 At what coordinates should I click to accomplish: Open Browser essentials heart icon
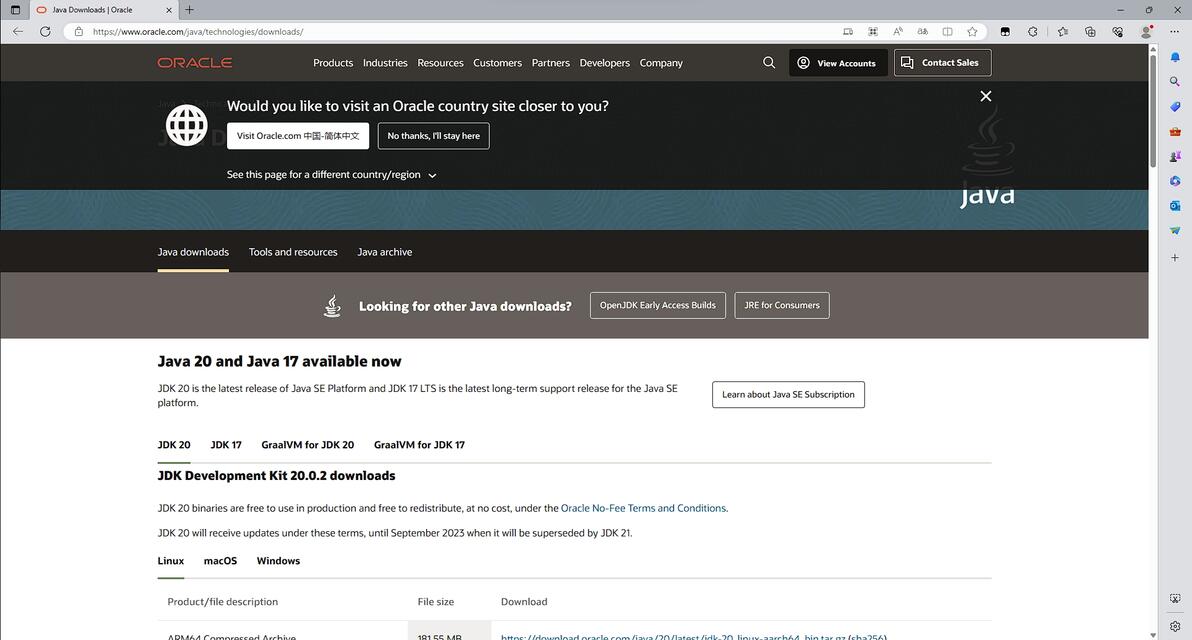(x=1118, y=31)
